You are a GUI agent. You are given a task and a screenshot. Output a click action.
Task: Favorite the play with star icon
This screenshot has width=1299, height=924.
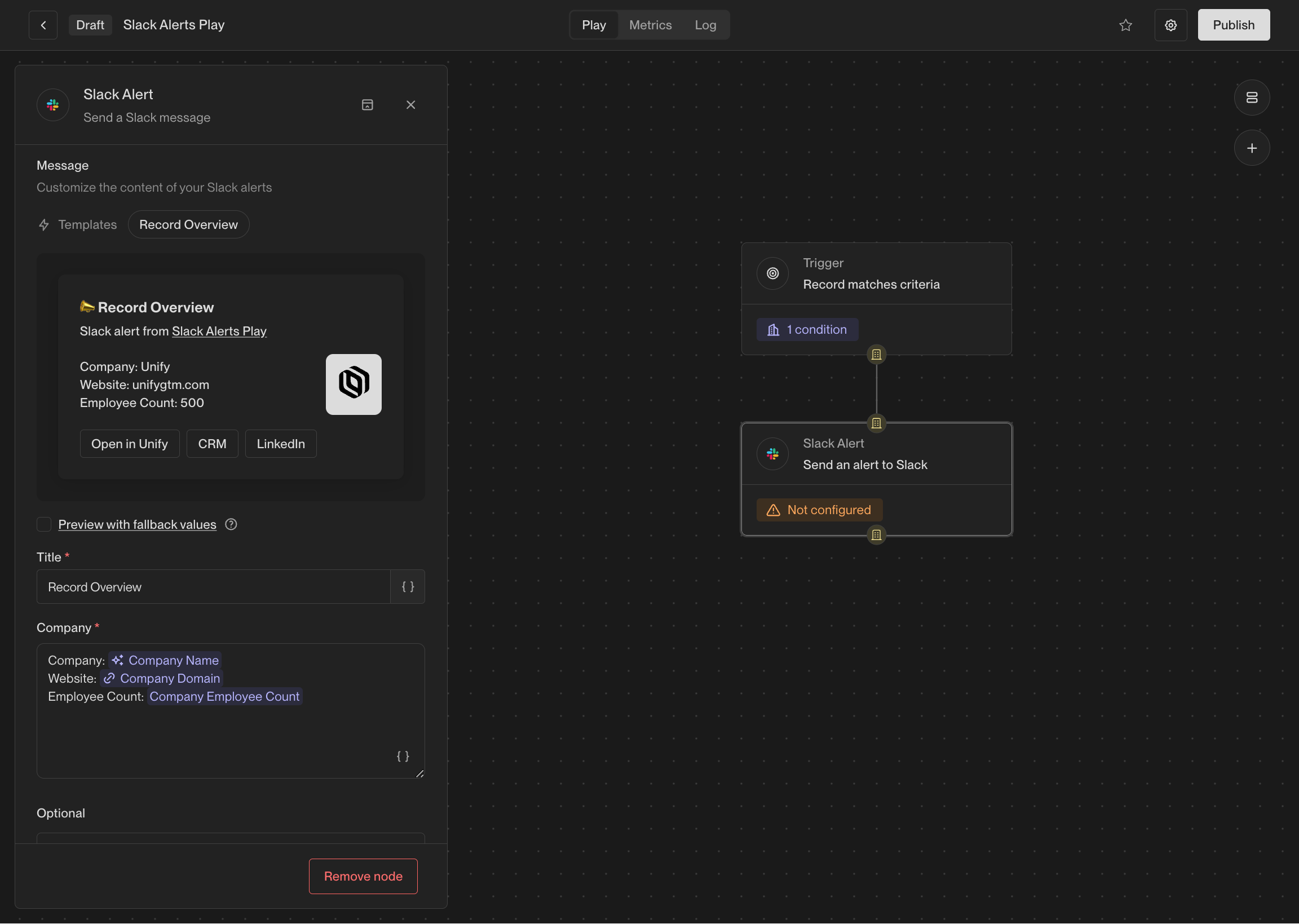[x=1125, y=25]
